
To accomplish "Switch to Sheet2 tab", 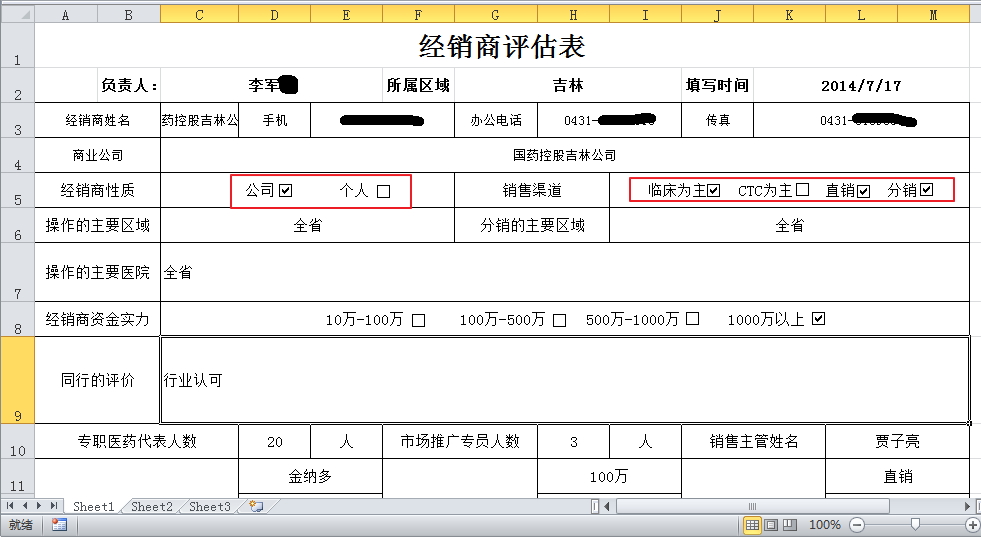I will 151,506.
